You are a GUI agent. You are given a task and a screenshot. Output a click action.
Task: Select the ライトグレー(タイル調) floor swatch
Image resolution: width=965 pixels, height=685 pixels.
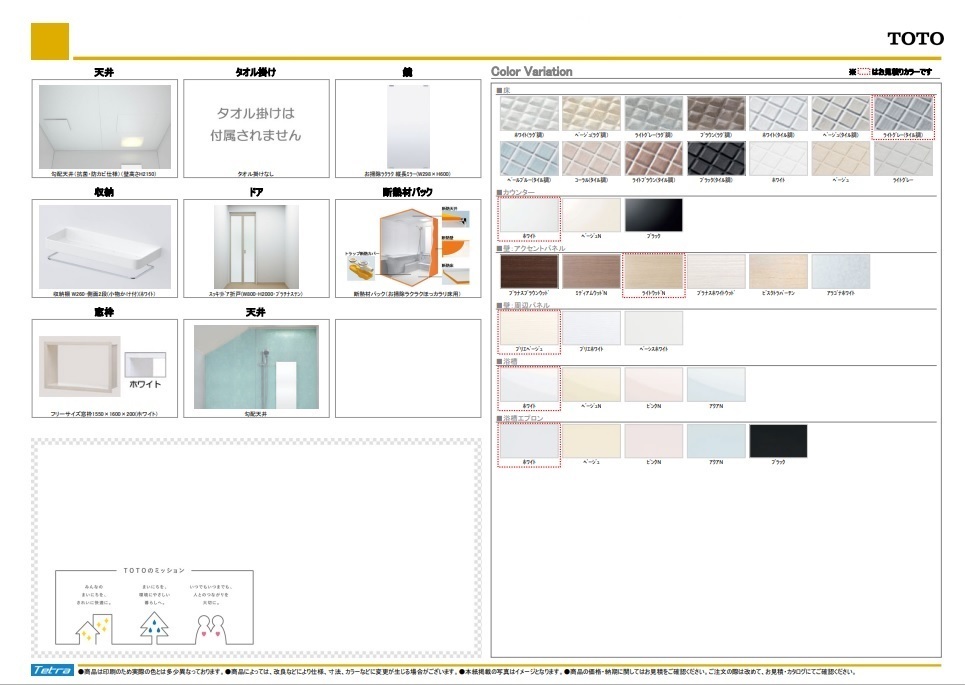(x=903, y=114)
